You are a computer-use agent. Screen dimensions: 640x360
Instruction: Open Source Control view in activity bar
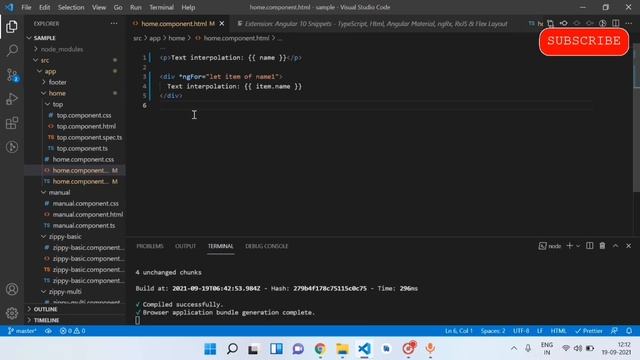coord(12,75)
